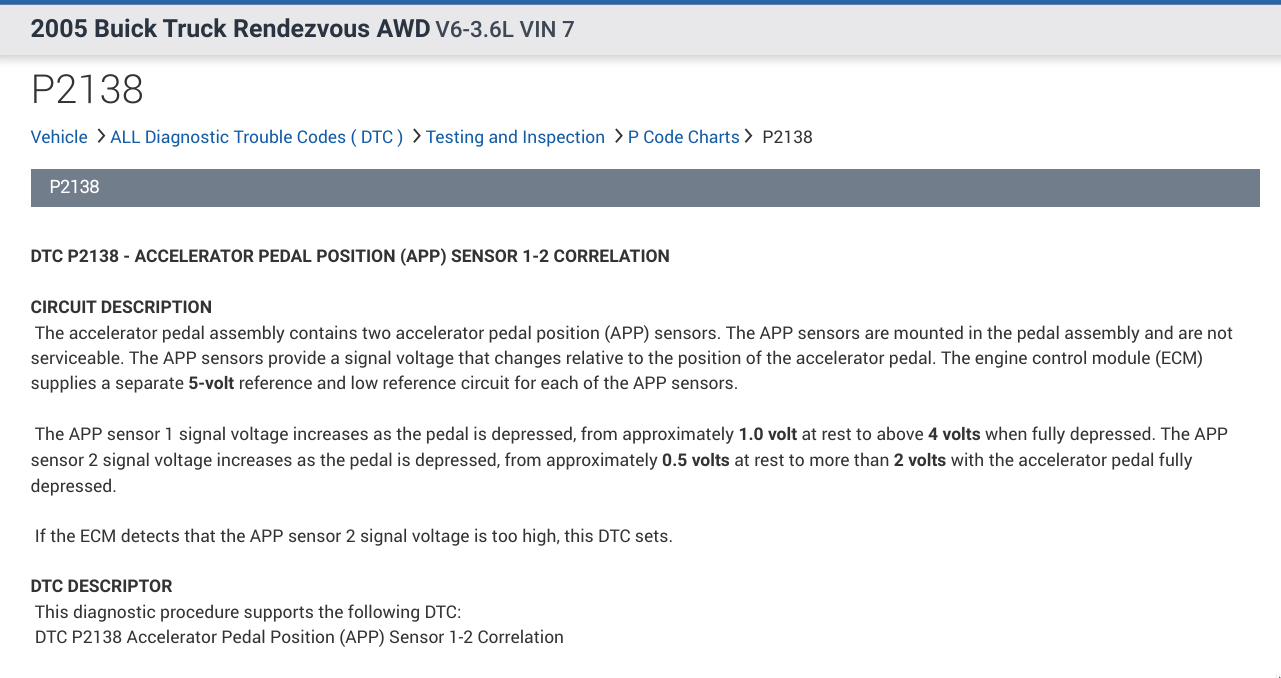Screen dimensions: 1281x678
Task: Click the 2005 Buick Truck Rendezvous AWD title
Action: [x=230, y=28]
